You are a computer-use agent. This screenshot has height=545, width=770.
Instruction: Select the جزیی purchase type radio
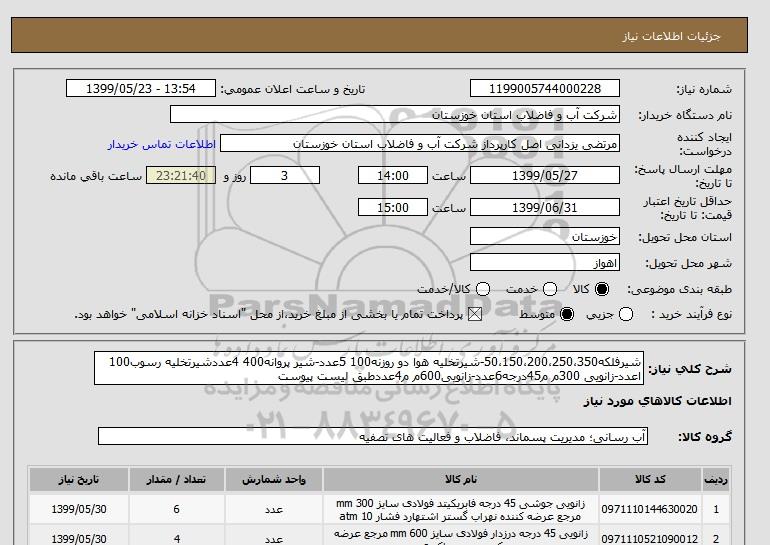pyautogui.click(x=626, y=314)
